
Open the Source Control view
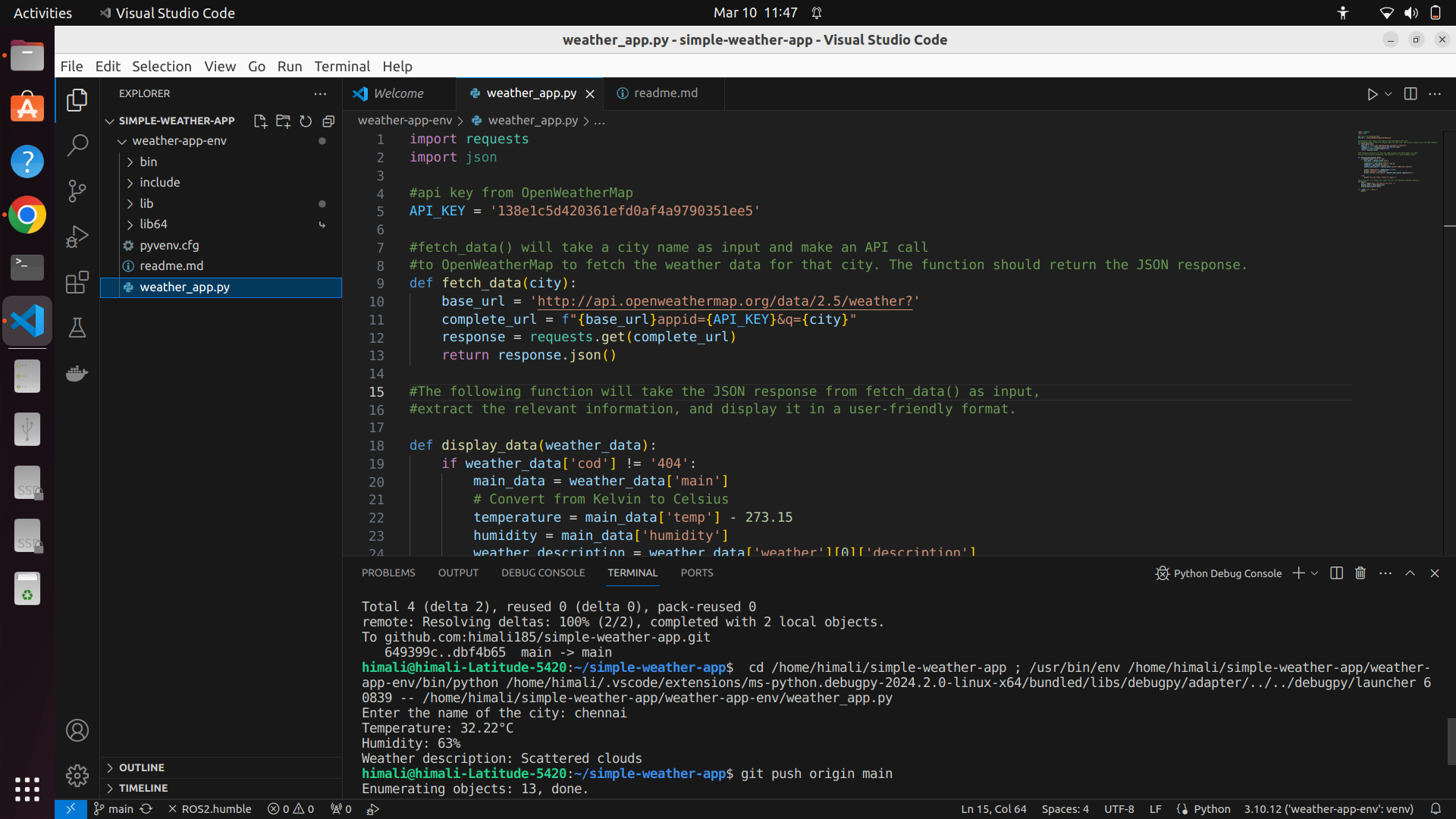[x=77, y=190]
